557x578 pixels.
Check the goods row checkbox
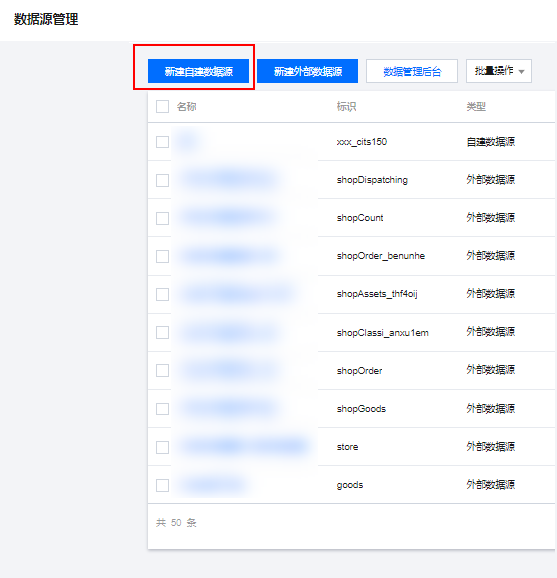162,485
